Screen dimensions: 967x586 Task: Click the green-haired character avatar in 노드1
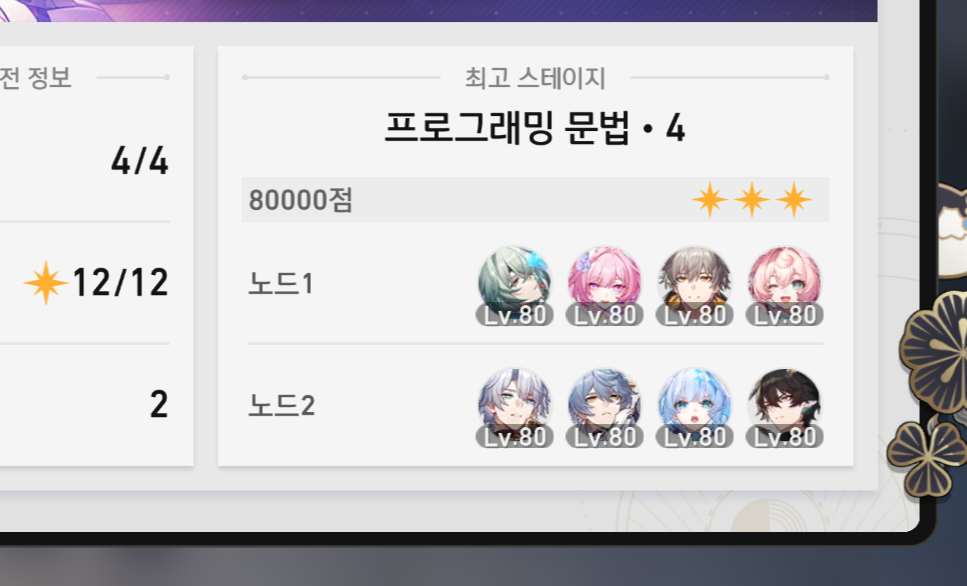pos(514,286)
